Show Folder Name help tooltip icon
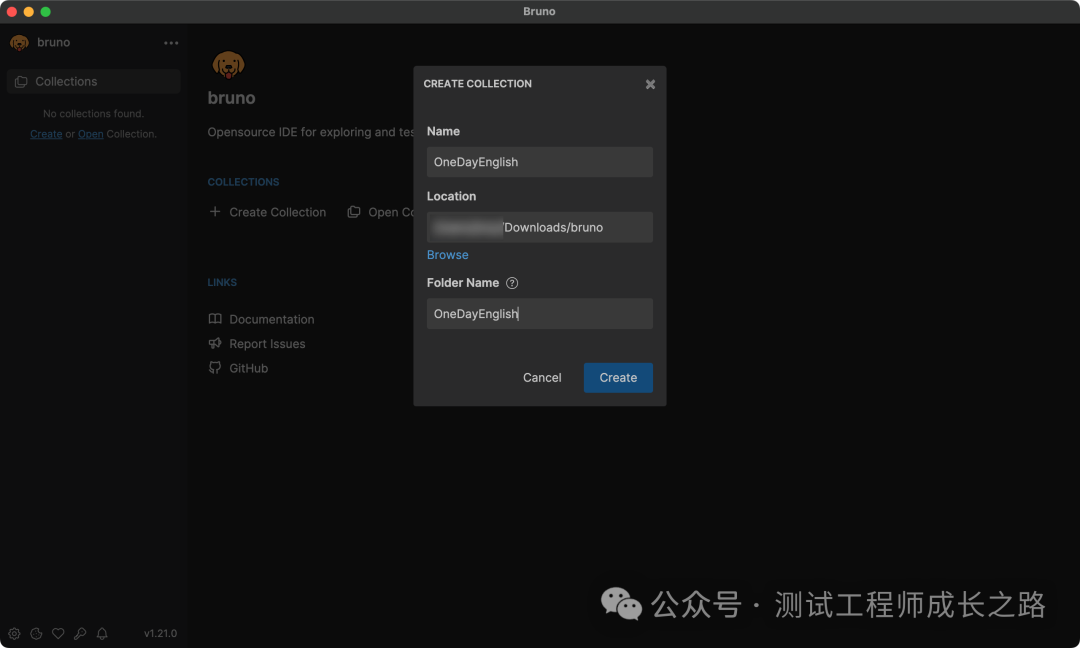1080x648 pixels. point(512,283)
